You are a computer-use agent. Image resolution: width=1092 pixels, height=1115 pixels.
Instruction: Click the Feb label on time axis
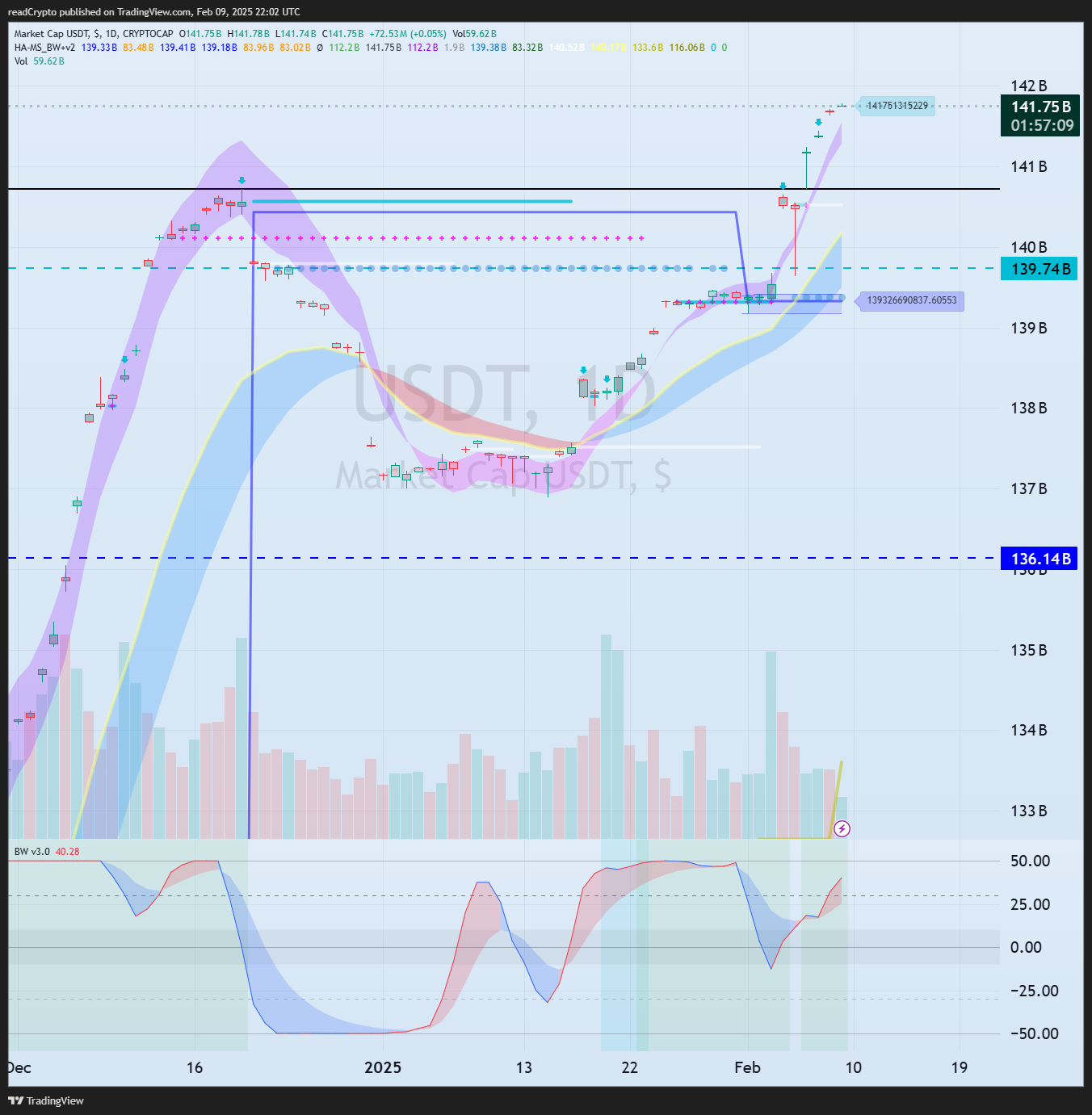(x=748, y=1068)
